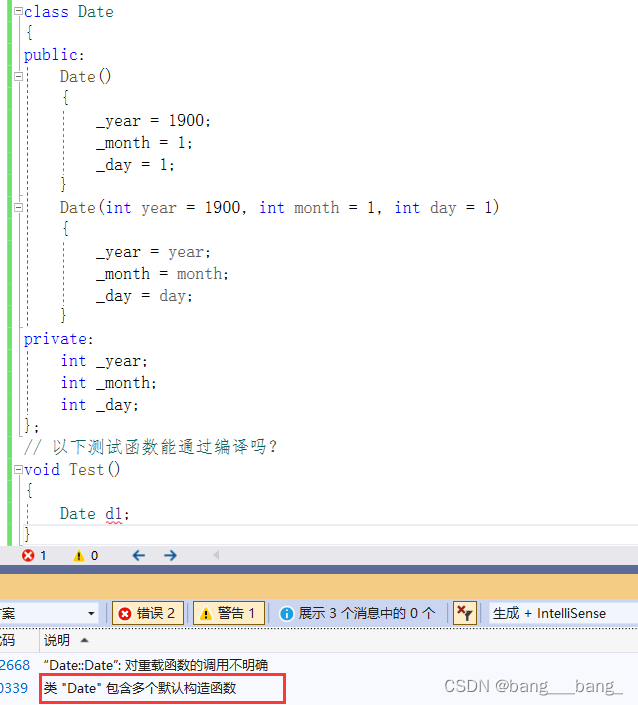Open error code link ending 2668
Screen dimensions: 638x705
click(x=15, y=665)
